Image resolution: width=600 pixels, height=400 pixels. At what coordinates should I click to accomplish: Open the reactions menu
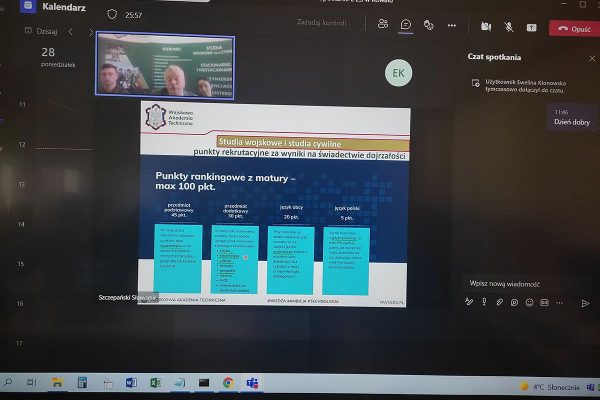coord(428,25)
